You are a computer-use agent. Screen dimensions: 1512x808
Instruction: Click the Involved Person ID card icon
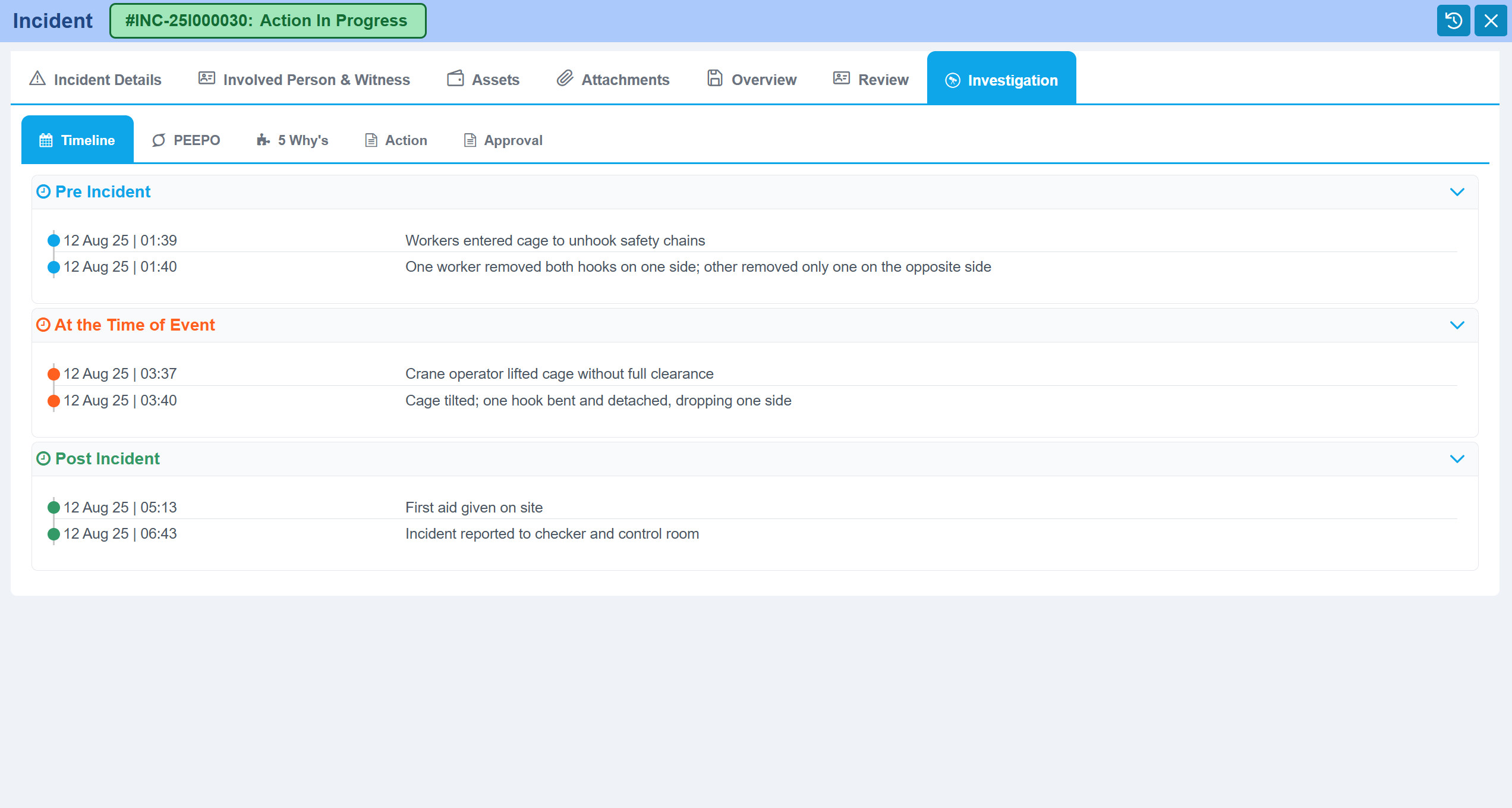[x=206, y=78]
